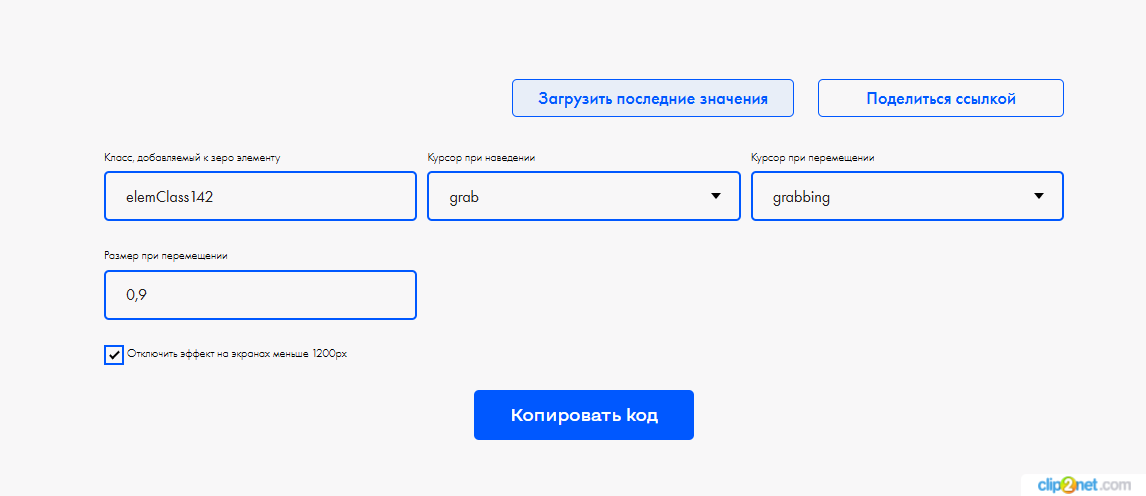The height and width of the screenshot is (496, 1146).
Task: Expand the arrow of the 'grabbing' cursor dropdown
Action: pyautogui.click(x=1039, y=196)
